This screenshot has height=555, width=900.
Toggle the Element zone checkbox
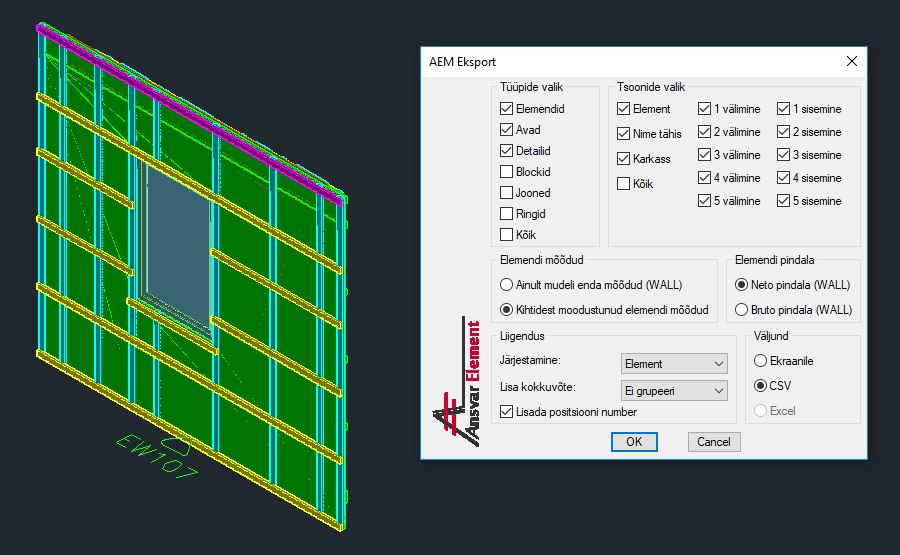click(623, 108)
